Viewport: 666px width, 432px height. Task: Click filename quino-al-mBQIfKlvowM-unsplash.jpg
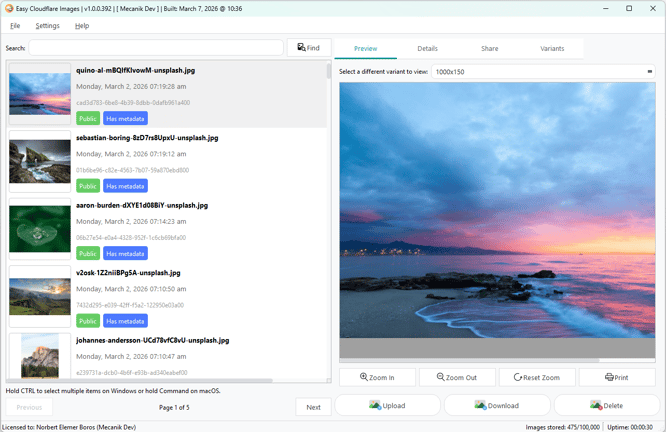pos(135,71)
